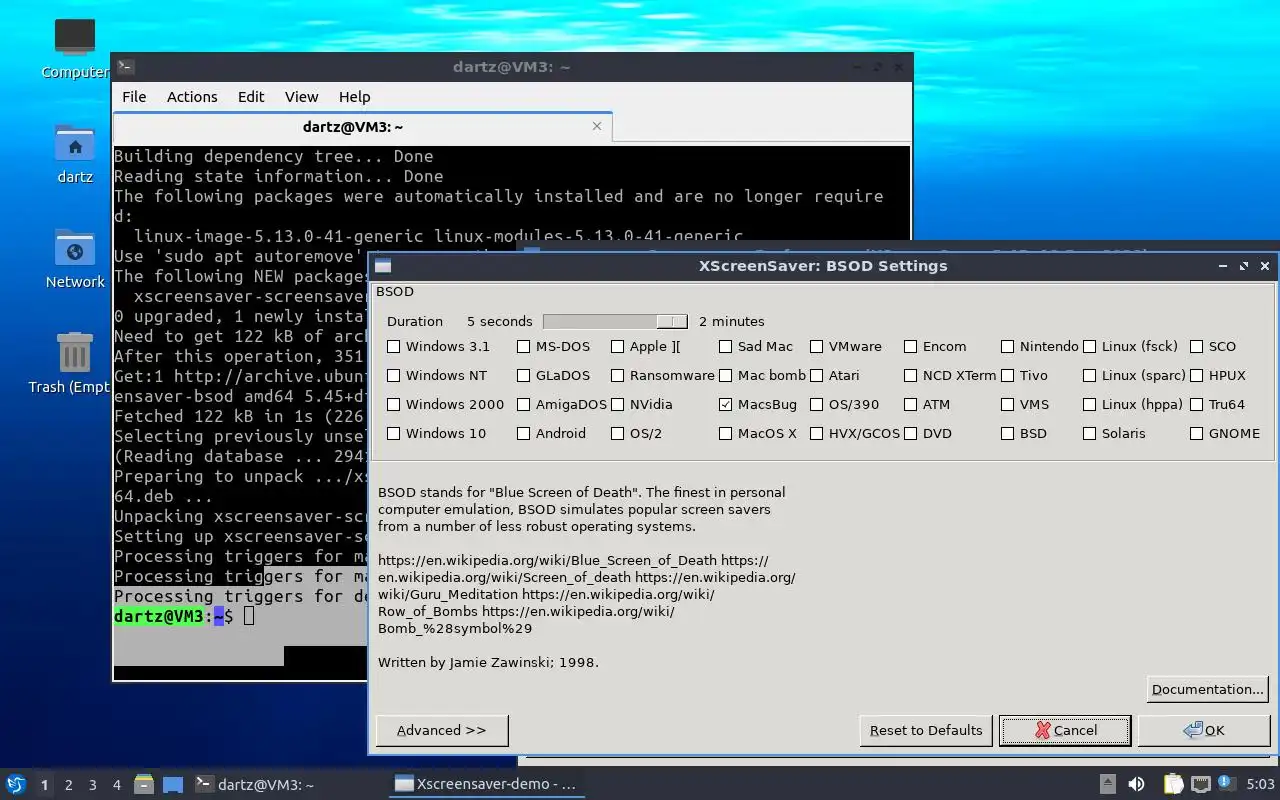This screenshot has width=1280, height=800.
Task: Click the BSOD Settings title bar
Action: [x=822, y=266]
